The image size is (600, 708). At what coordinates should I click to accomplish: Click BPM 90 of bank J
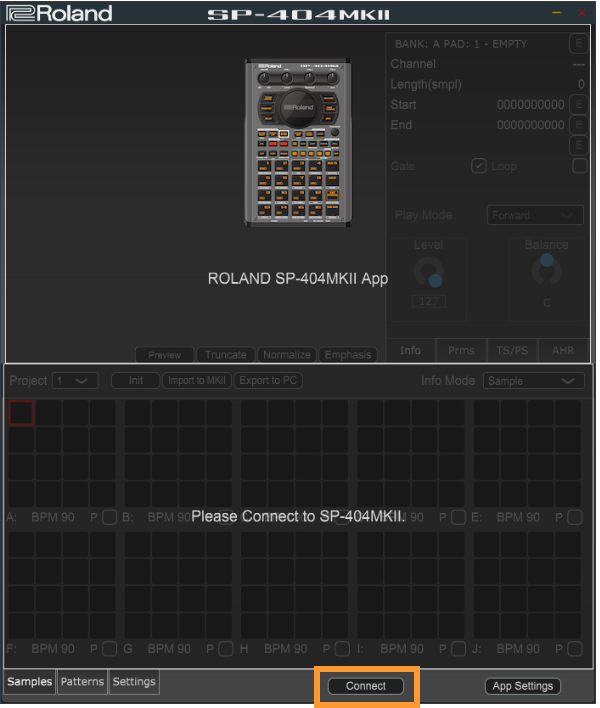[x=518, y=649]
